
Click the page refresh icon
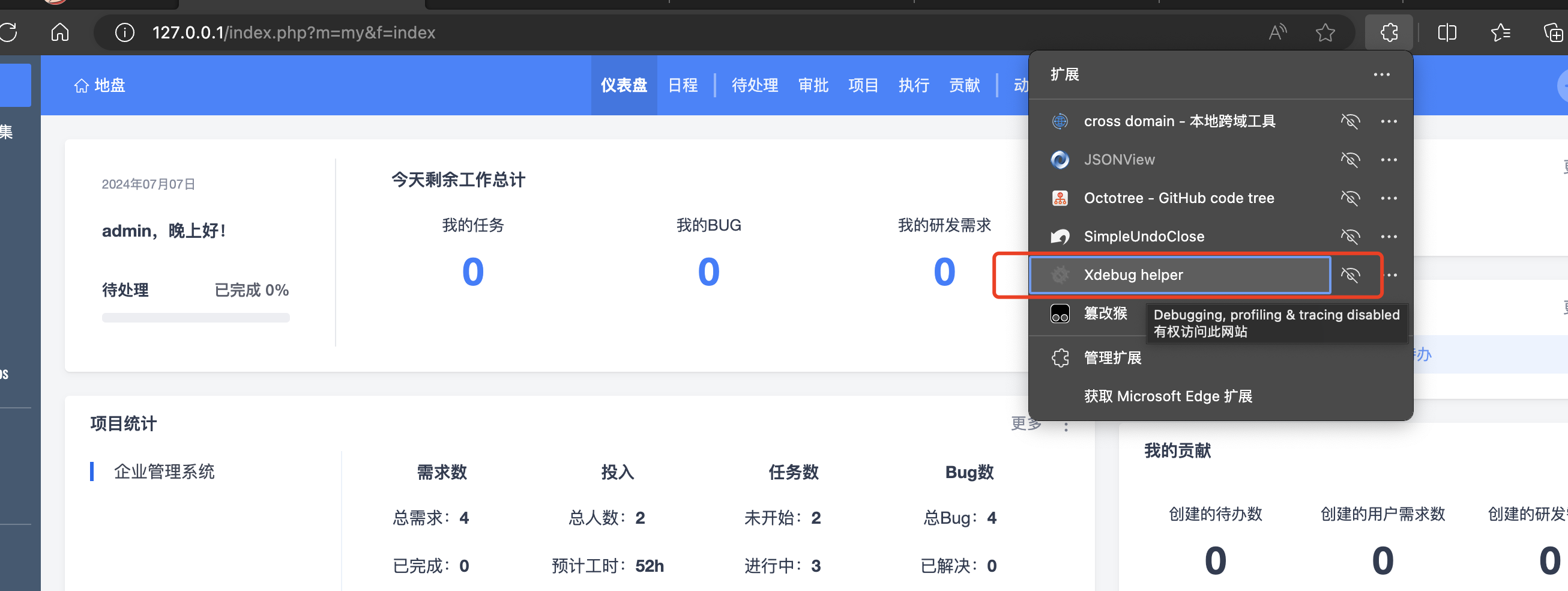8,32
